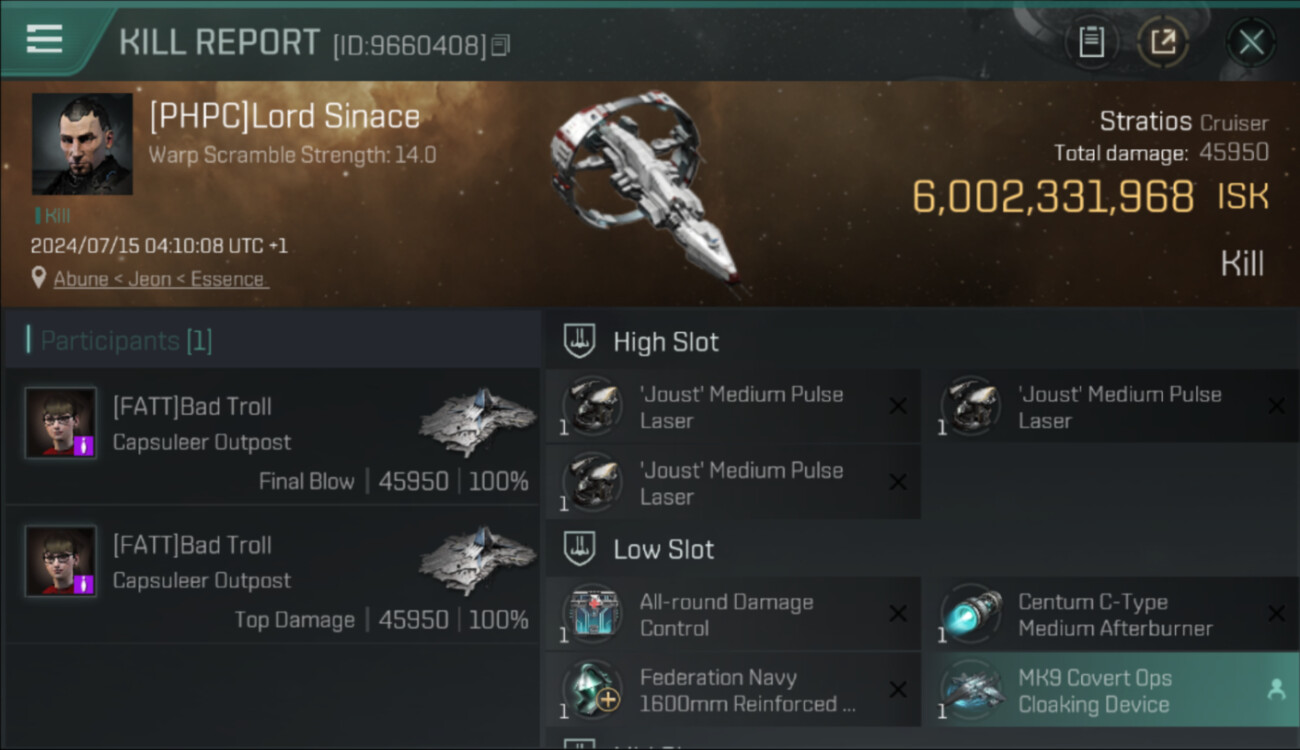Copy the kill report ID
The image size is (1300, 750).
click(500, 45)
